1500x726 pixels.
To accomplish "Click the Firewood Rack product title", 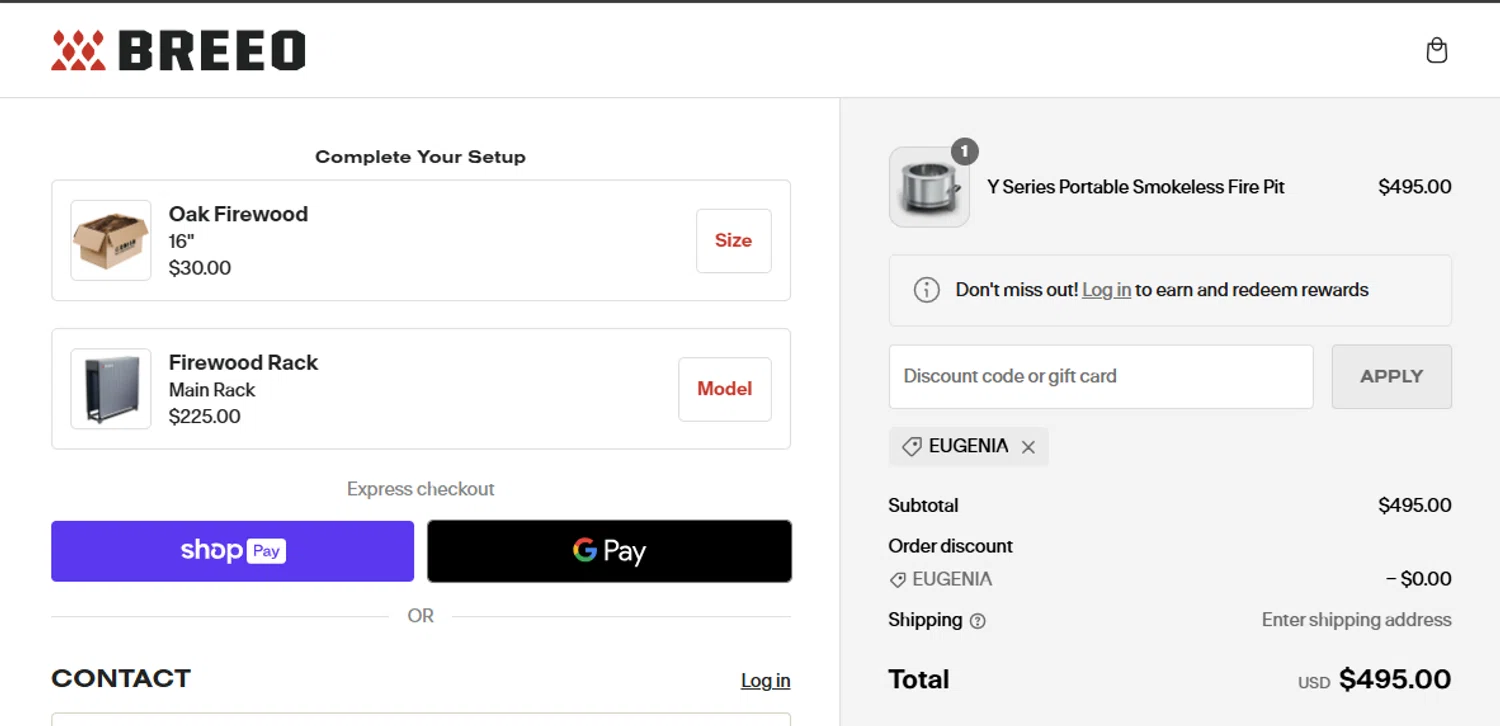I will (x=243, y=363).
